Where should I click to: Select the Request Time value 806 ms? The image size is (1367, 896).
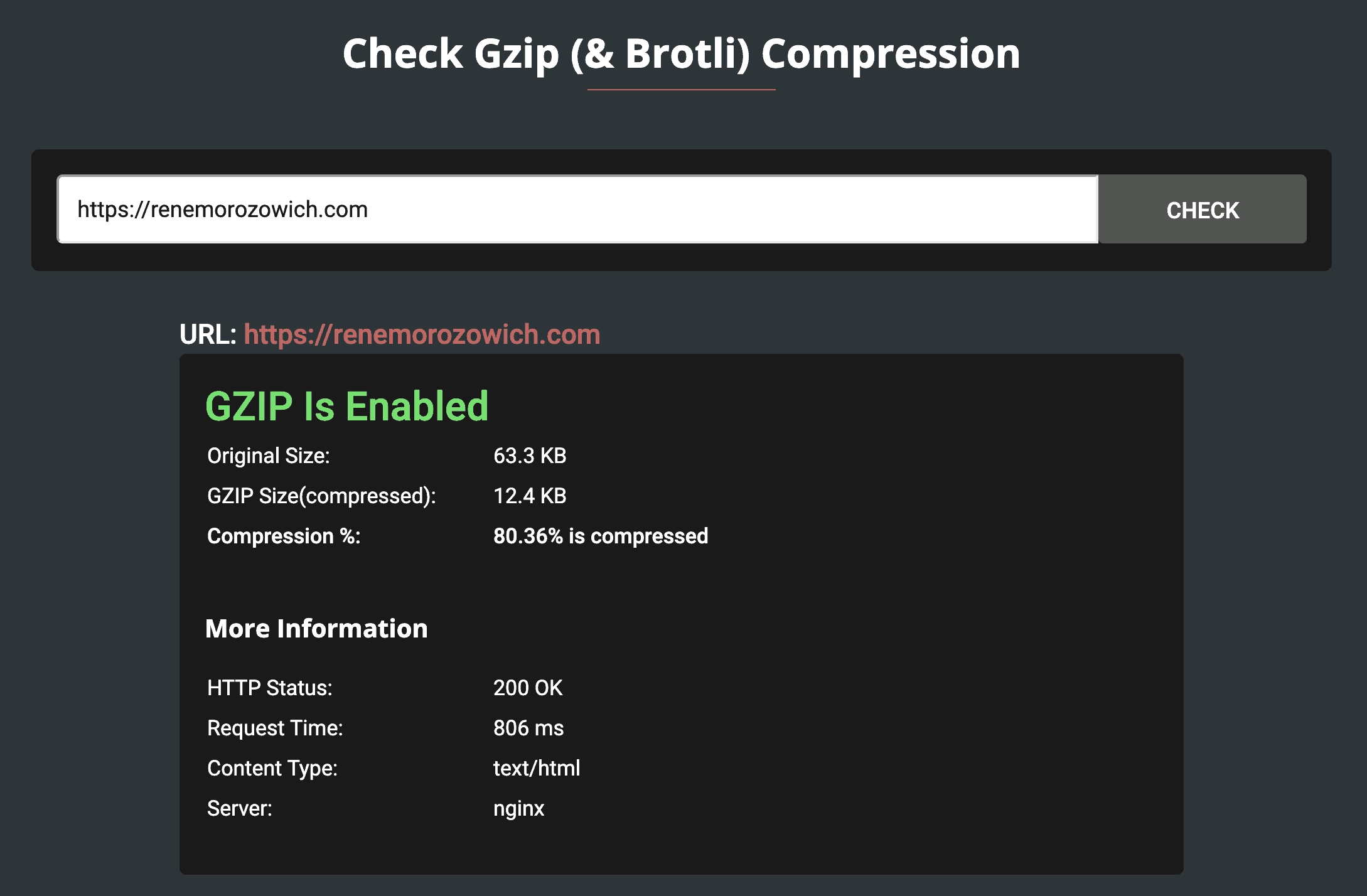click(528, 728)
